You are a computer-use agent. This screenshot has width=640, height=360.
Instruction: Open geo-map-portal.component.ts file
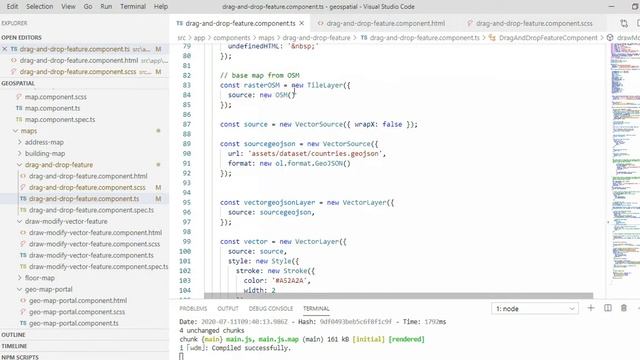click(74, 323)
